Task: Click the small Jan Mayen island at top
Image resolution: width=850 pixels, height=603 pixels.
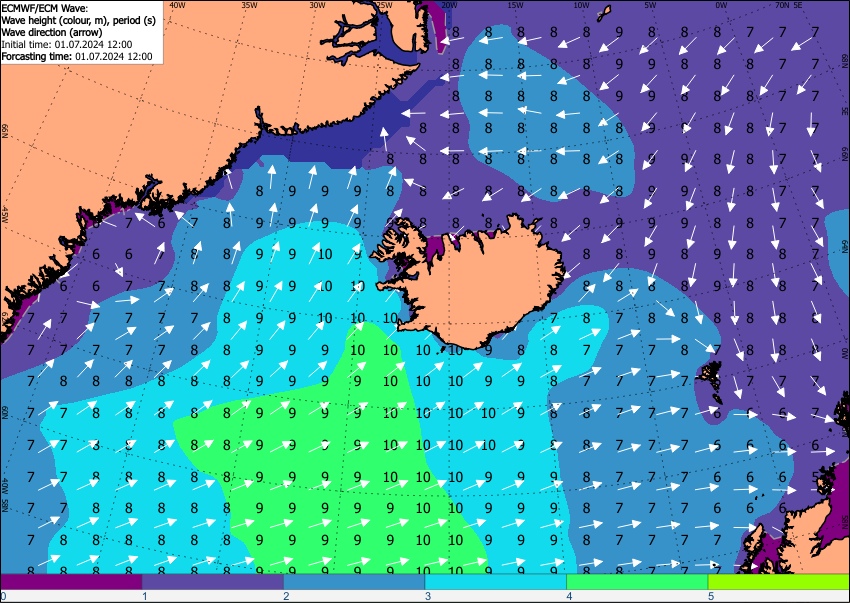Action: click(604, 14)
